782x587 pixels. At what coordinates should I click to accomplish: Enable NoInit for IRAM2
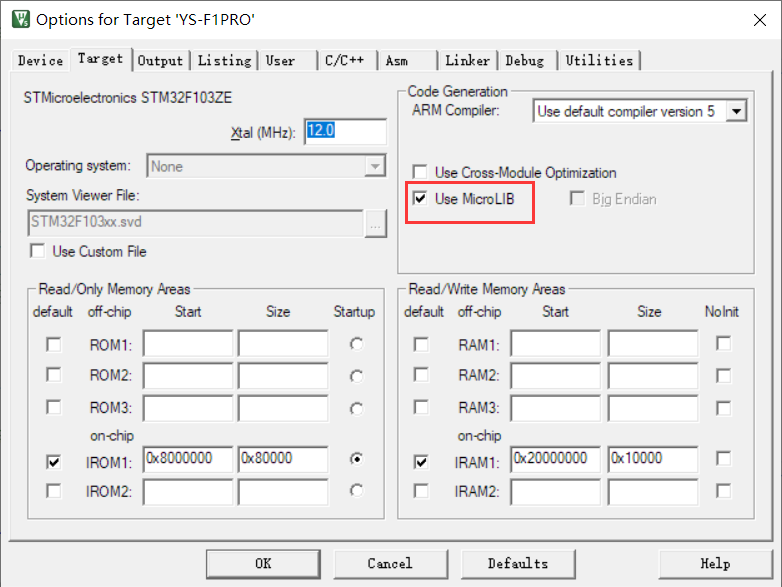pyautogui.click(x=723, y=491)
